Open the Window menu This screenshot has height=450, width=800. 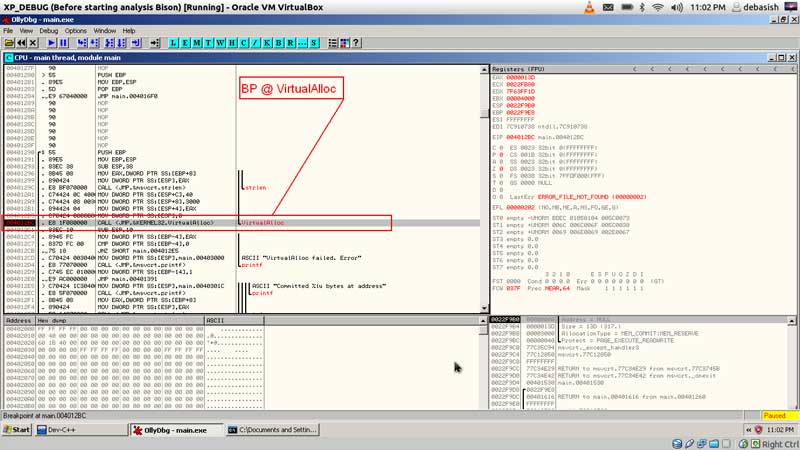click(x=105, y=31)
